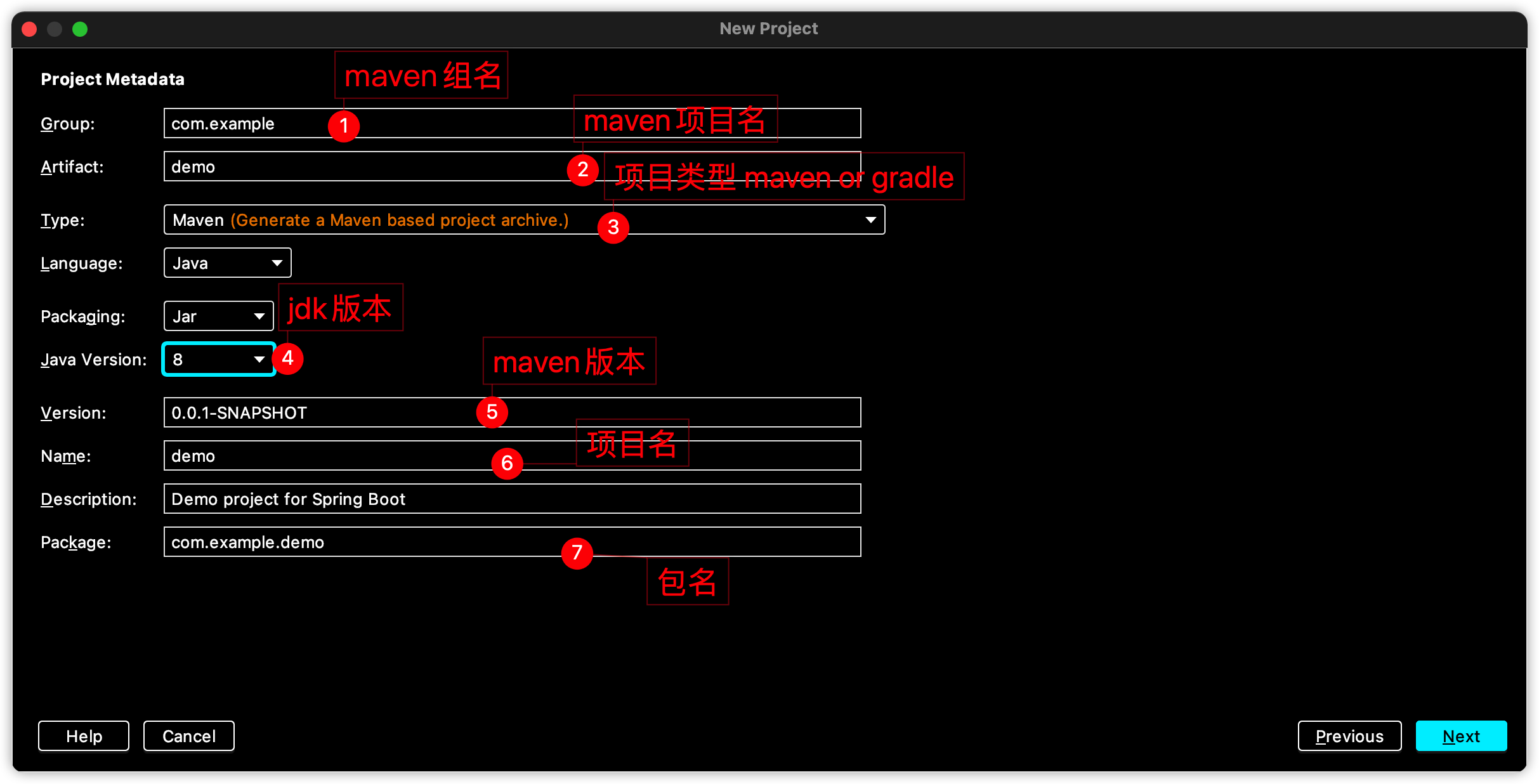Click the Description input field
This screenshot has height=784, width=1539.
pyautogui.click(x=512, y=499)
